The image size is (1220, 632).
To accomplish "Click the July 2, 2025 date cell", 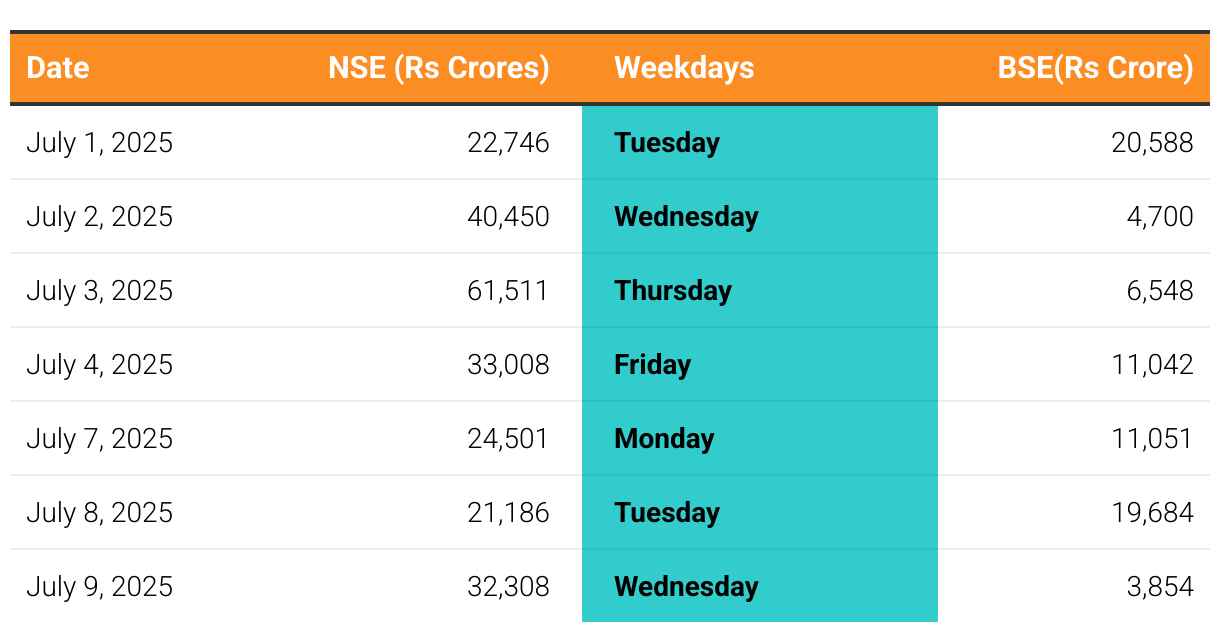I will click(x=99, y=217).
